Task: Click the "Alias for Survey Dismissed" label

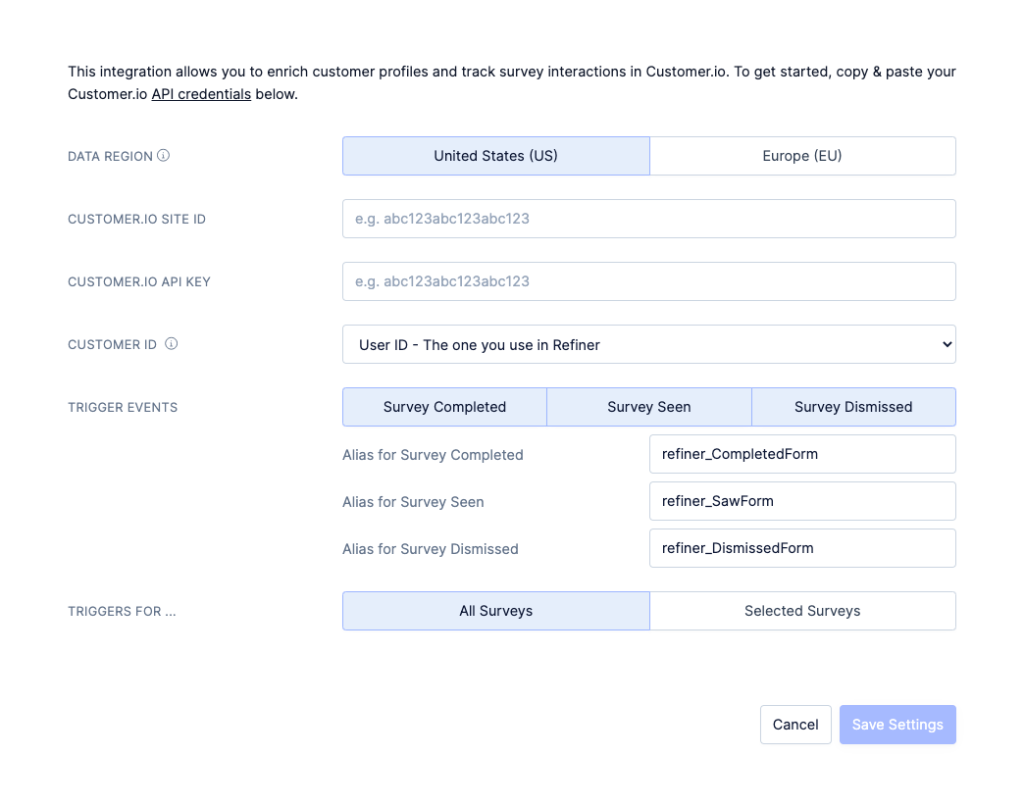Action: (x=430, y=549)
